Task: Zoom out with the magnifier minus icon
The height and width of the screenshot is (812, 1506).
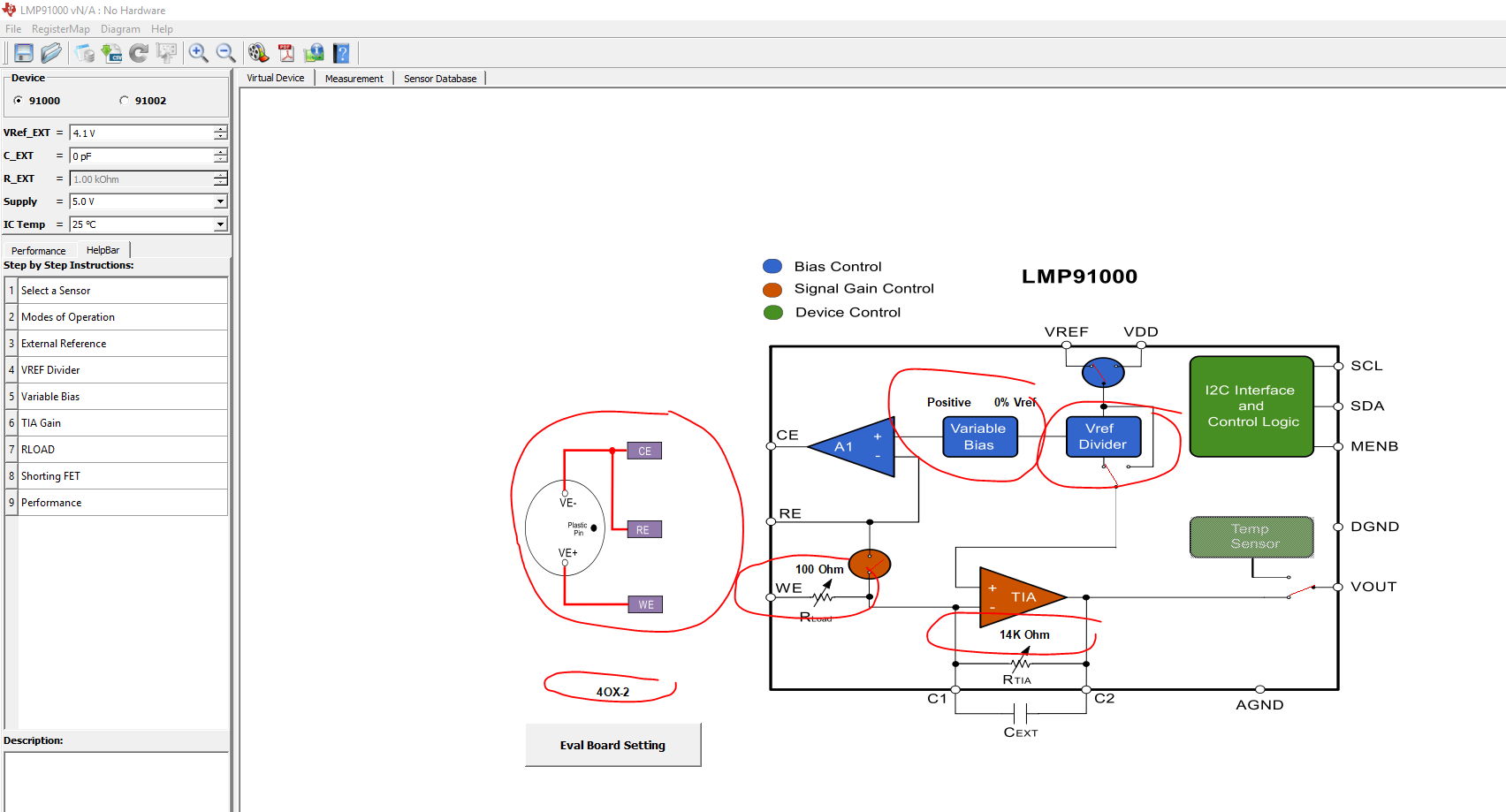Action: click(226, 53)
